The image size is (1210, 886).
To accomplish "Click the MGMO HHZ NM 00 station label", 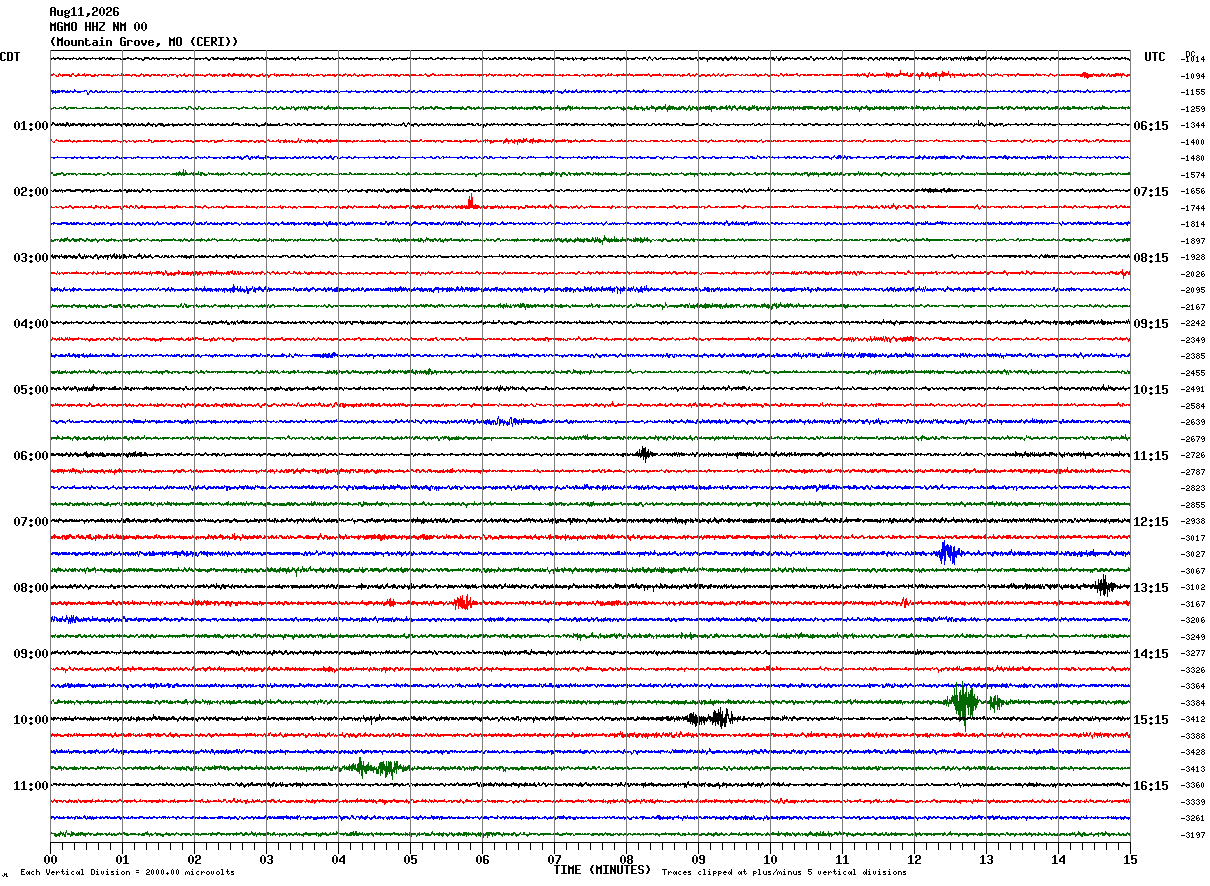I will (x=98, y=27).
